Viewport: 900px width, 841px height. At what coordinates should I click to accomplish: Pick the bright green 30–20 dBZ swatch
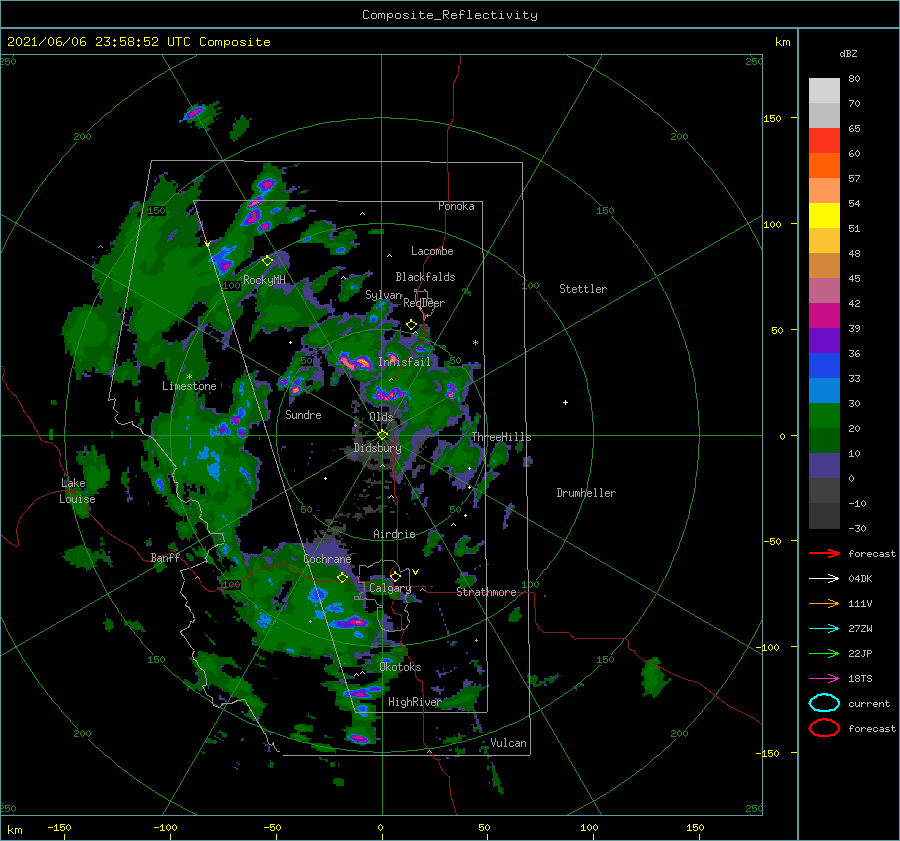(824, 416)
